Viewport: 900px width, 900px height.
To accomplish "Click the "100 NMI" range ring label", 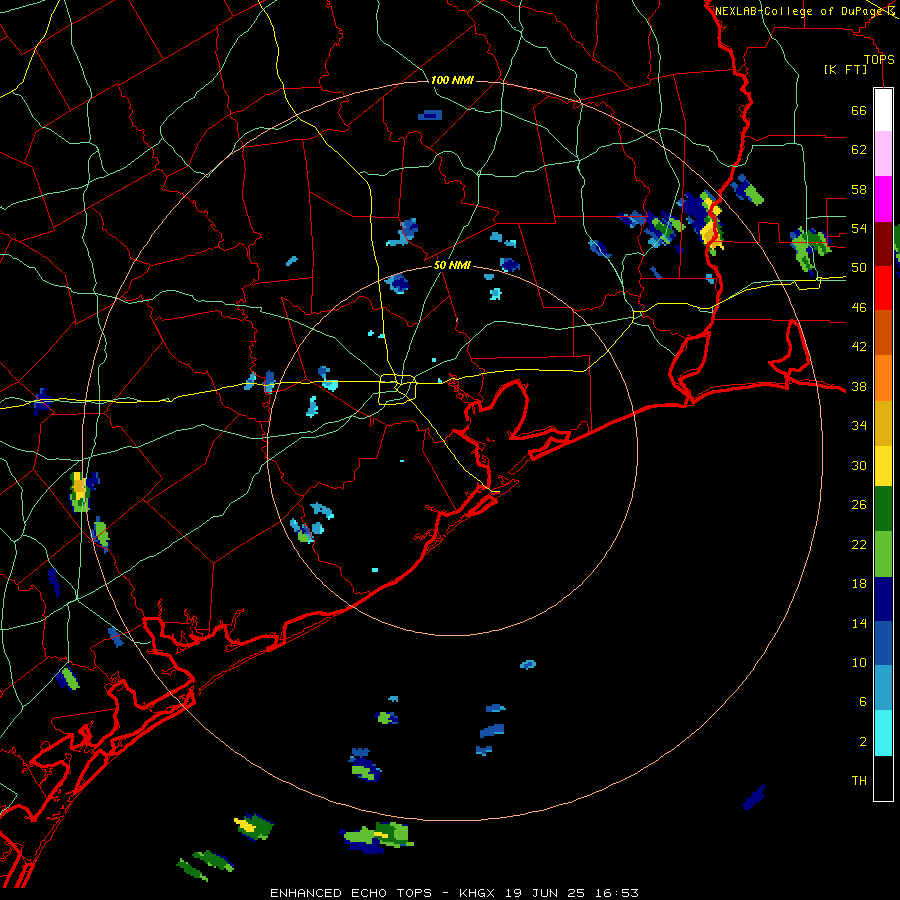I will click(x=452, y=80).
